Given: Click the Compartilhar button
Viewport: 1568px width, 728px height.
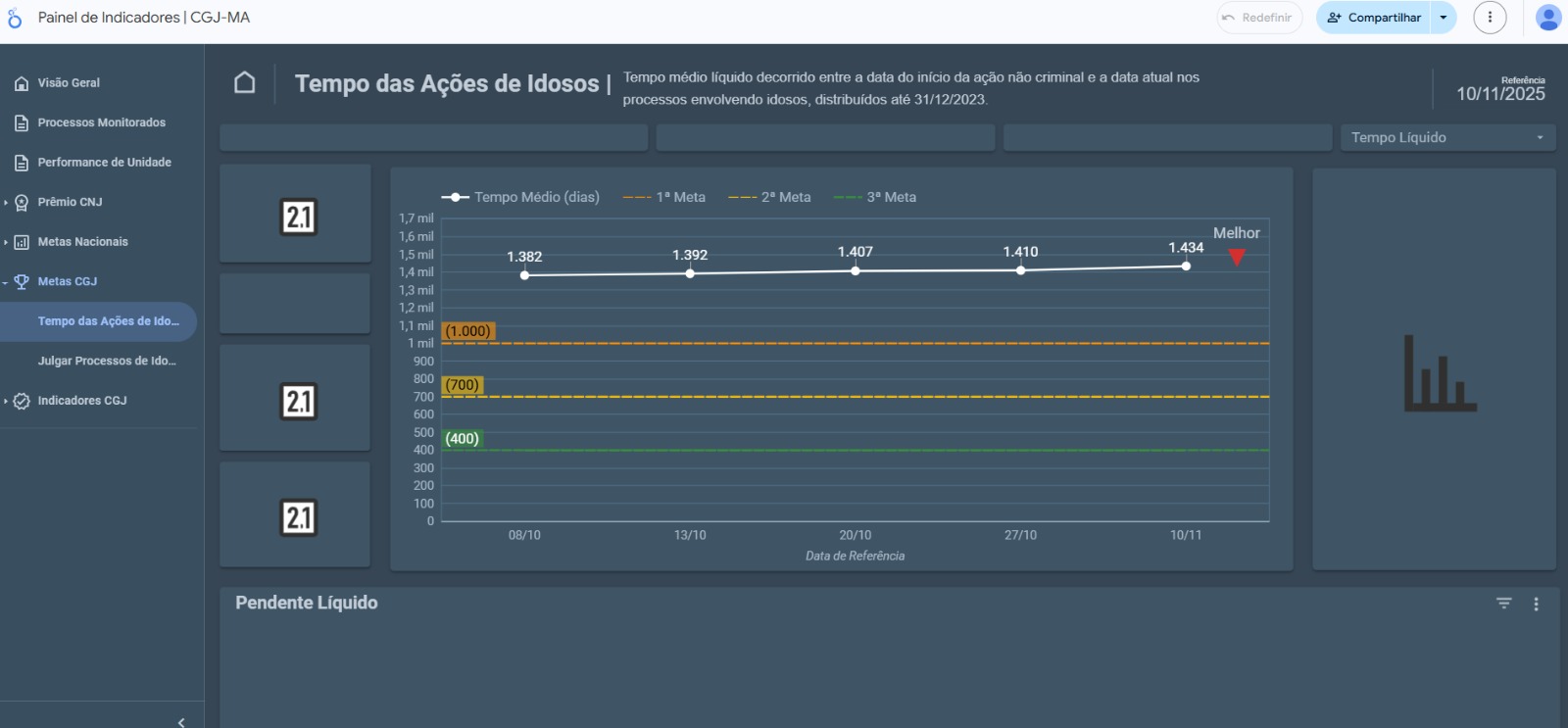Looking at the screenshot, I should tap(1374, 18).
